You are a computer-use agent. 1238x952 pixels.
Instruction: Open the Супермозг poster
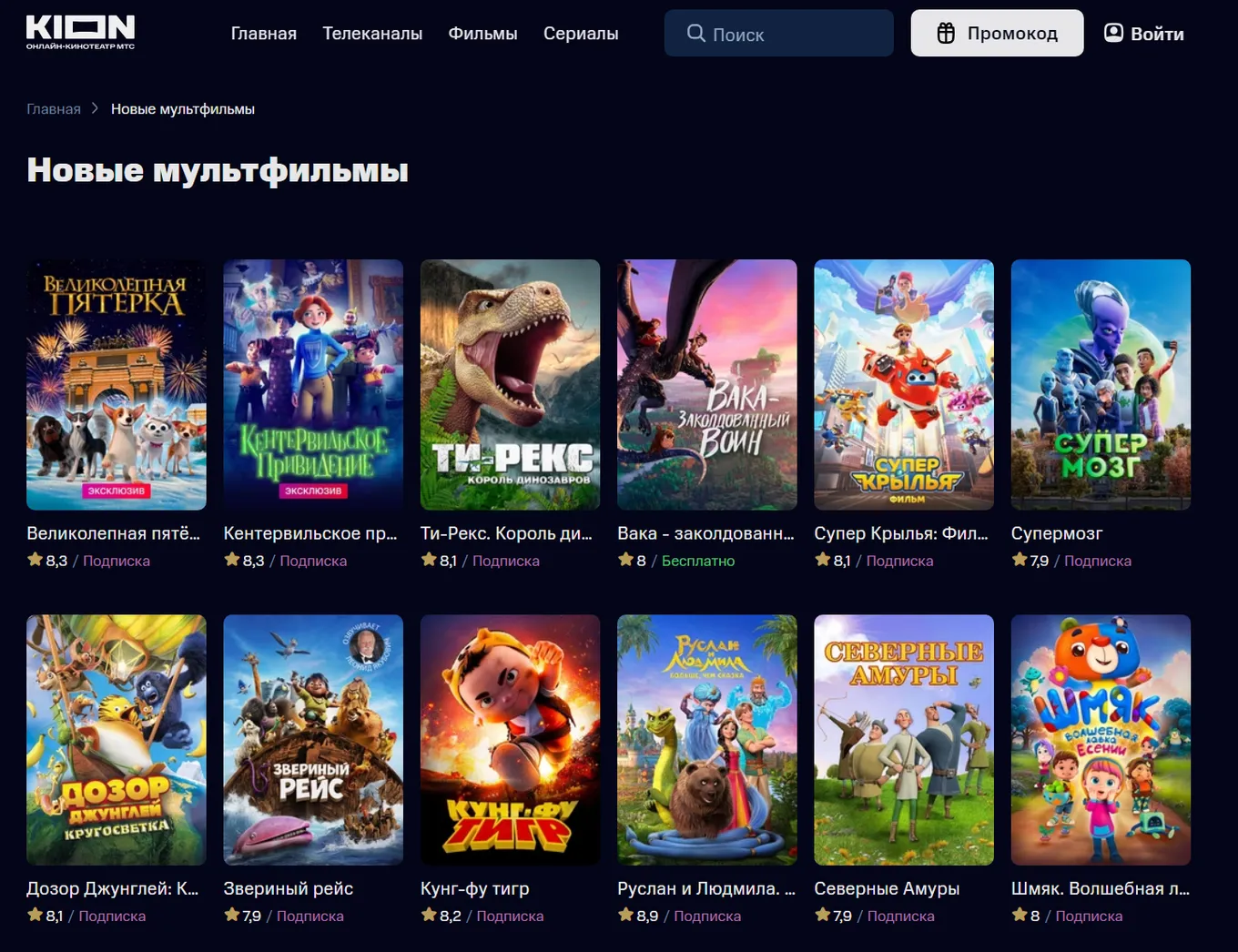[1101, 385]
